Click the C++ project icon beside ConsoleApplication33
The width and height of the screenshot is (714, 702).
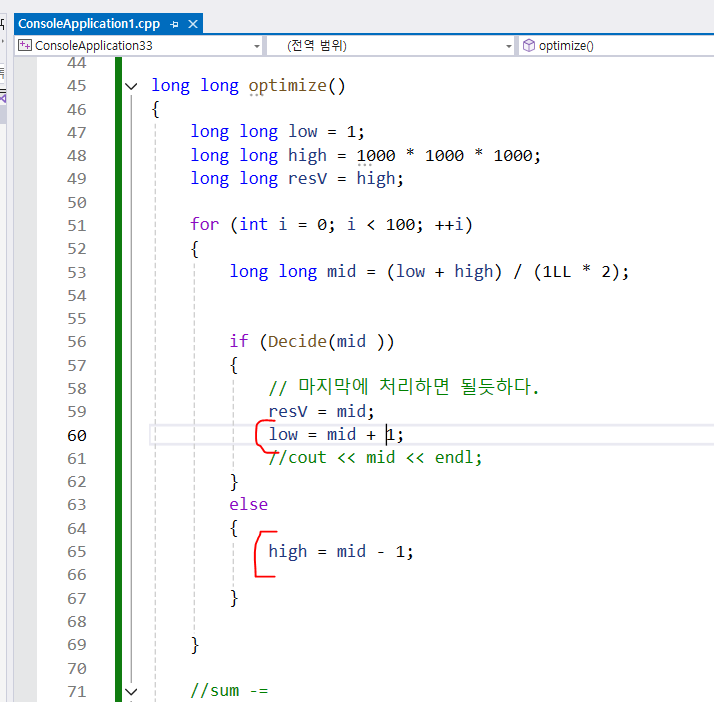click(x=25, y=46)
